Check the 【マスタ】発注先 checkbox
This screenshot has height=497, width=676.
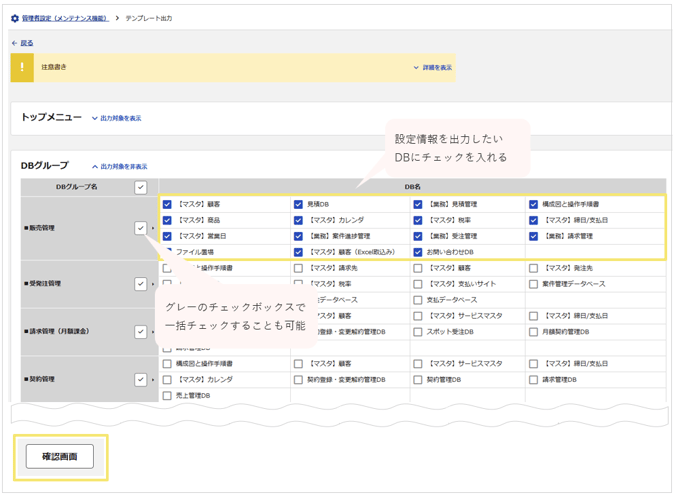pyautogui.click(x=534, y=268)
